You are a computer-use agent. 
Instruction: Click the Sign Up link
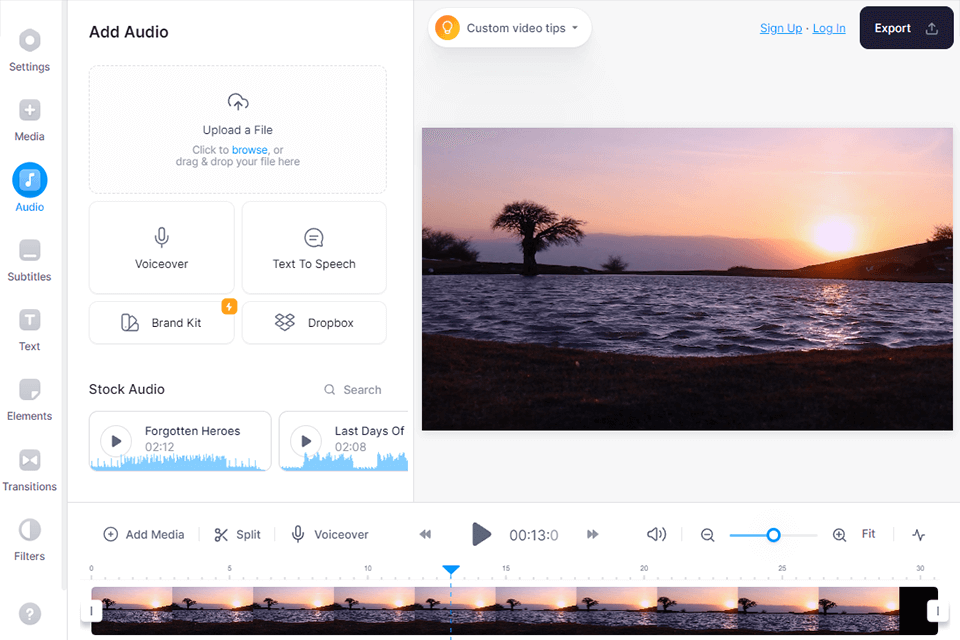[781, 28]
